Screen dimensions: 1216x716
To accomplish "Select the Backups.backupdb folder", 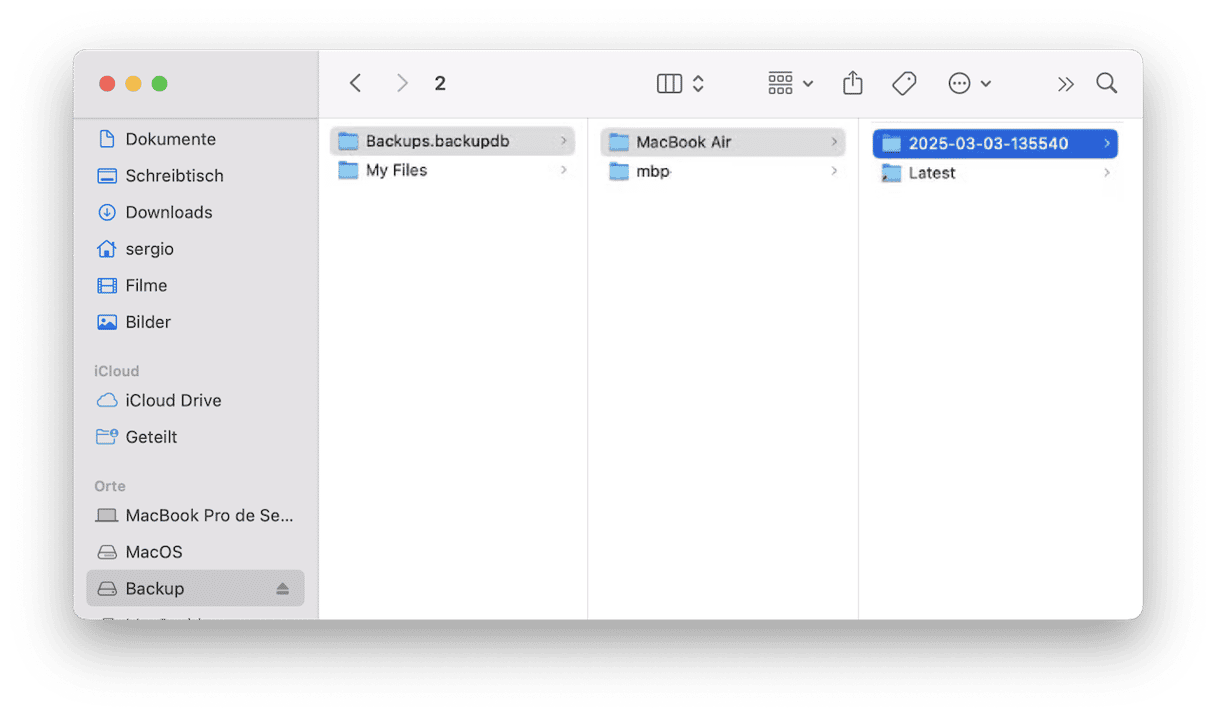I will [437, 142].
